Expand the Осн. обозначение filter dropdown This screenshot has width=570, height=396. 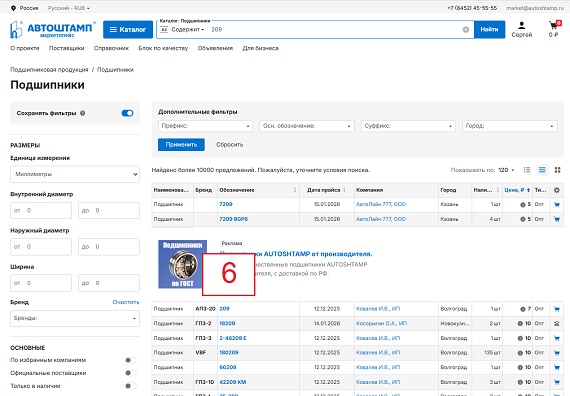tap(307, 126)
